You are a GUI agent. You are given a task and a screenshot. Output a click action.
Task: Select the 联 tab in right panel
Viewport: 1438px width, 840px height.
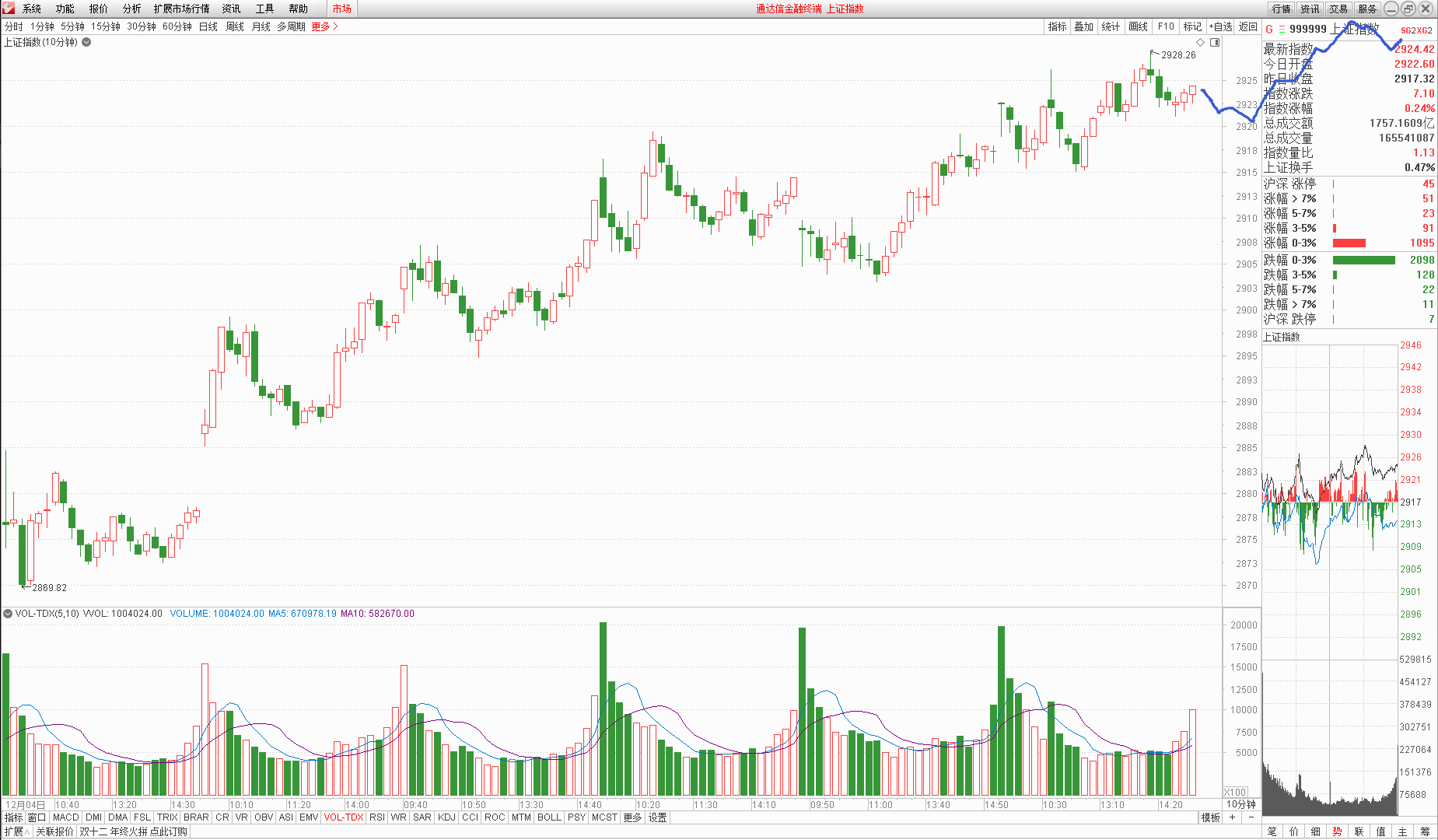[1359, 831]
